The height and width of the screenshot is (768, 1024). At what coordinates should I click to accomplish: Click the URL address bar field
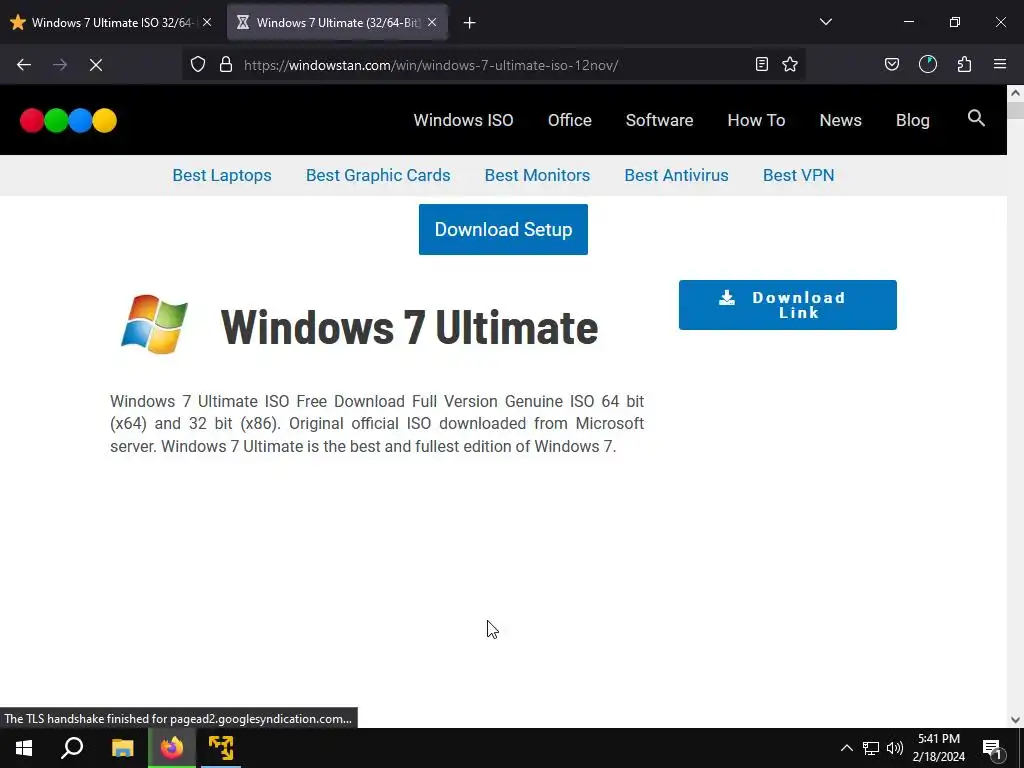493,65
